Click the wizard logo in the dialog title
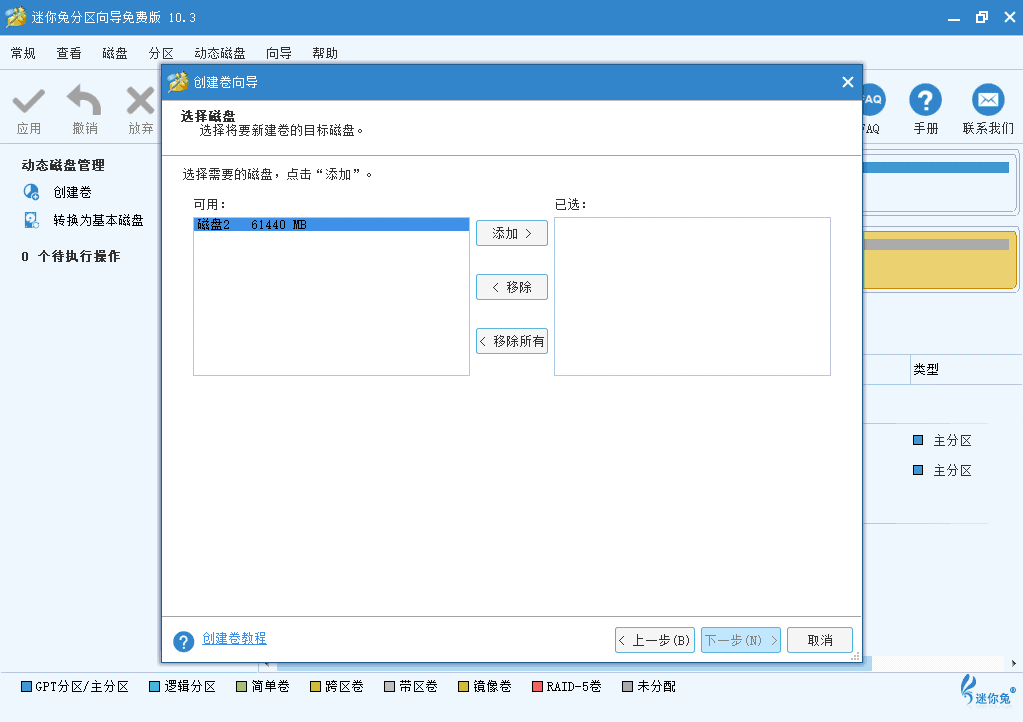Viewport: 1023px width, 722px height. click(x=177, y=82)
